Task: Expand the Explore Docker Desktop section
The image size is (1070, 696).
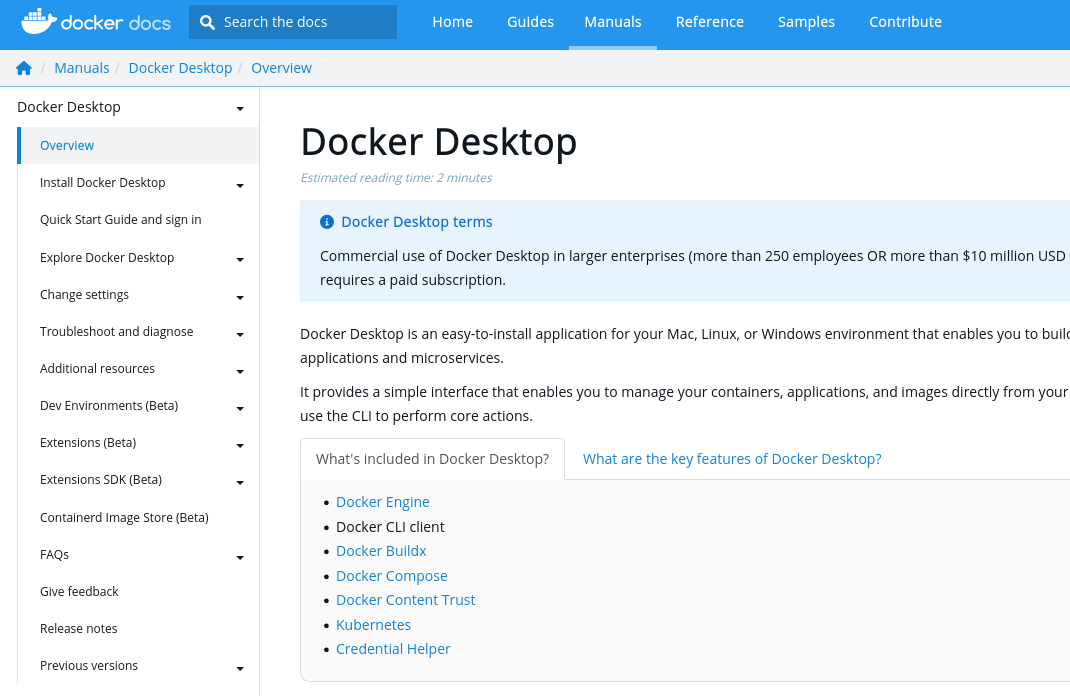Action: pyautogui.click(x=240, y=260)
